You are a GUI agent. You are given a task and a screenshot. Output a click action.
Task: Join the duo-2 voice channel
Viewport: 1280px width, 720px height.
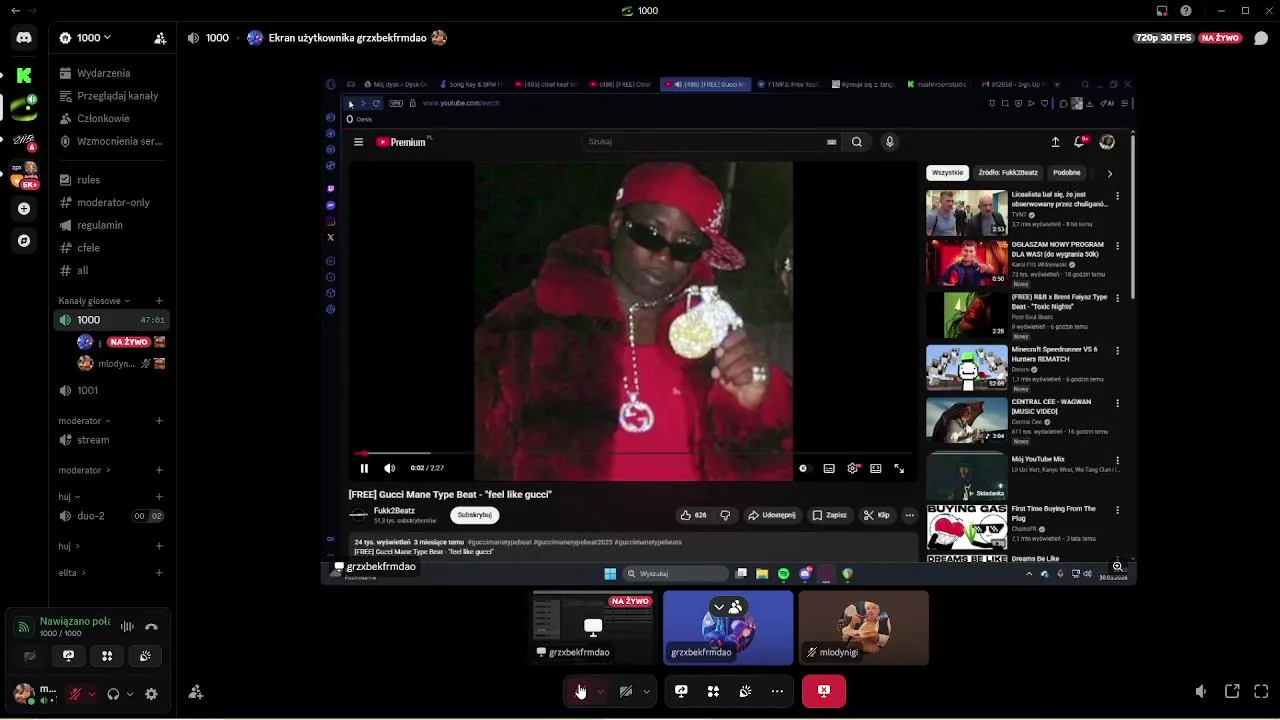pyautogui.click(x=112, y=516)
